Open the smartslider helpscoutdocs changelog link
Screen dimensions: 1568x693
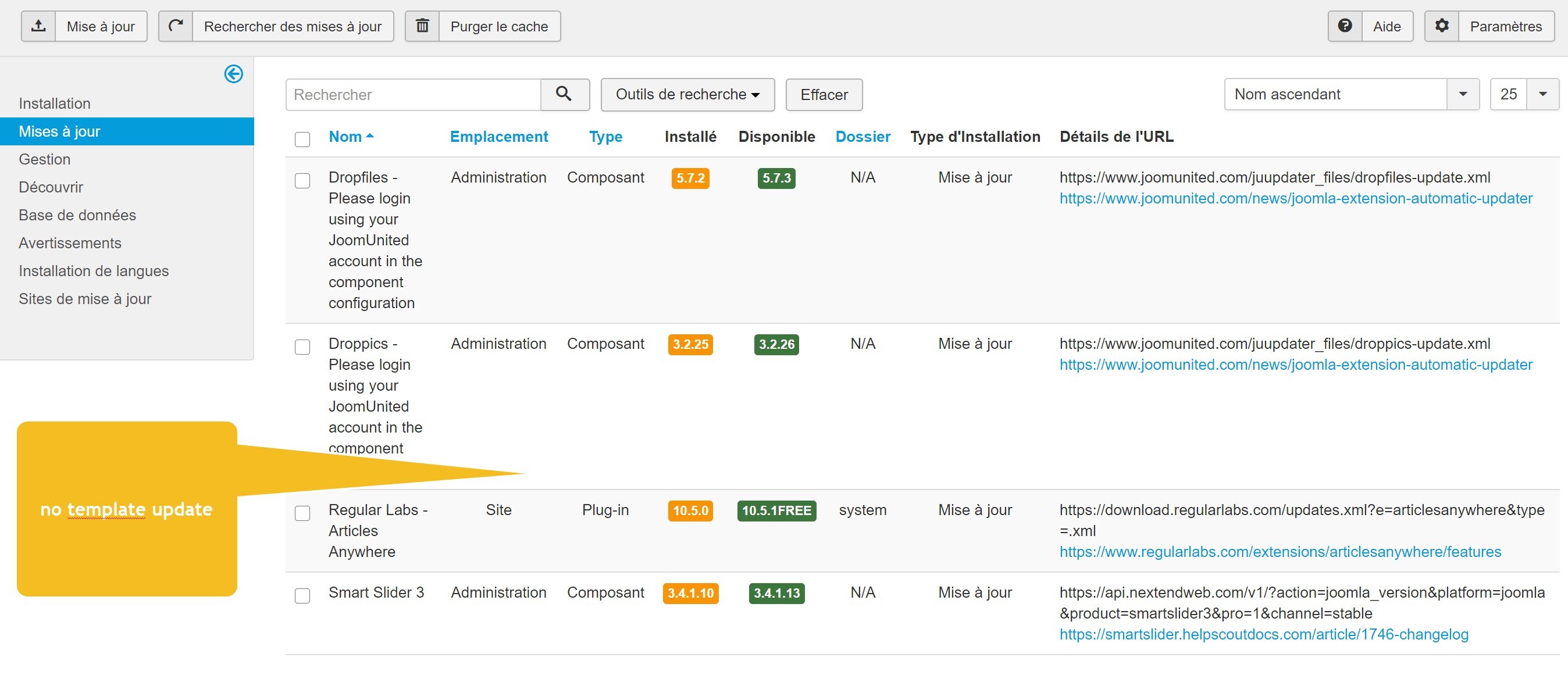click(x=1264, y=634)
